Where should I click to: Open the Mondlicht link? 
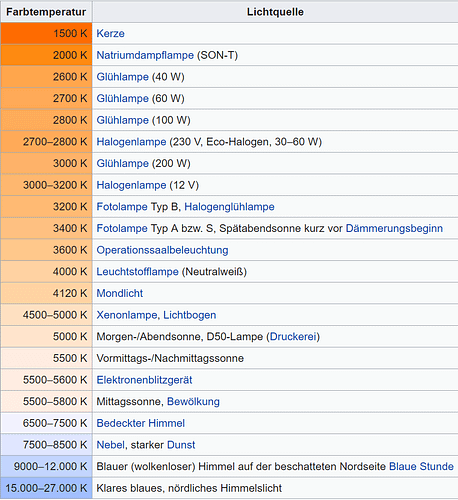(x=119, y=293)
